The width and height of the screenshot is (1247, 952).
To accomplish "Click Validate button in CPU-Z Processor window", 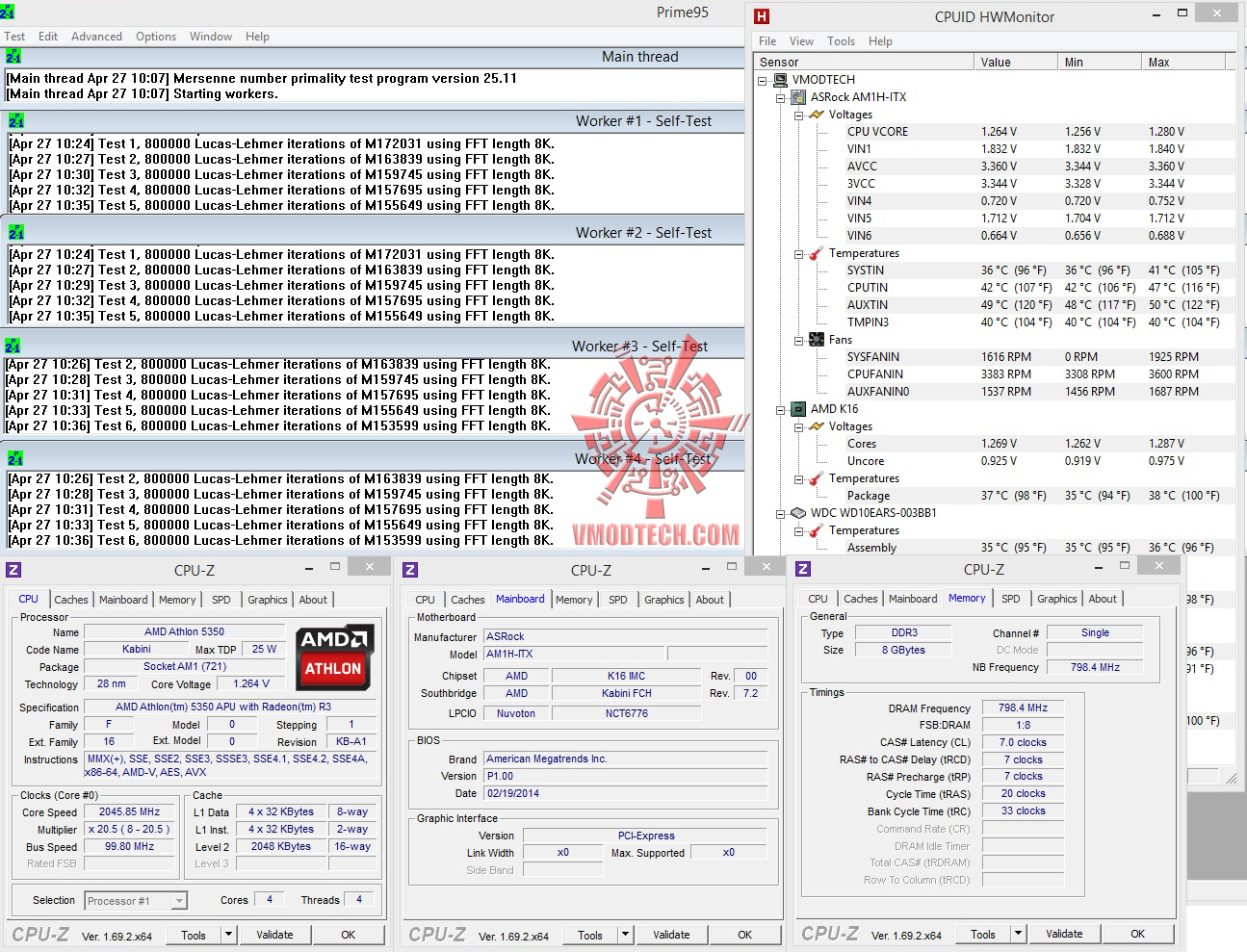I will pos(274,934).
